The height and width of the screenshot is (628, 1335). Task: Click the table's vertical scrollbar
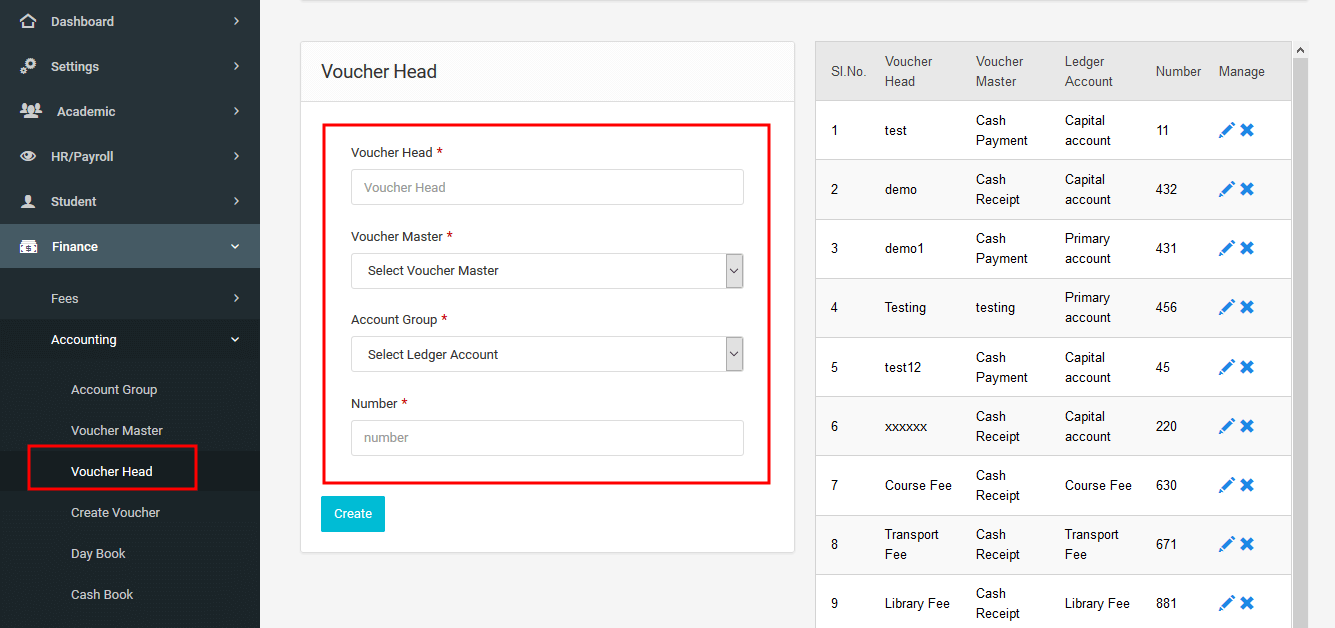point(1300,343)
